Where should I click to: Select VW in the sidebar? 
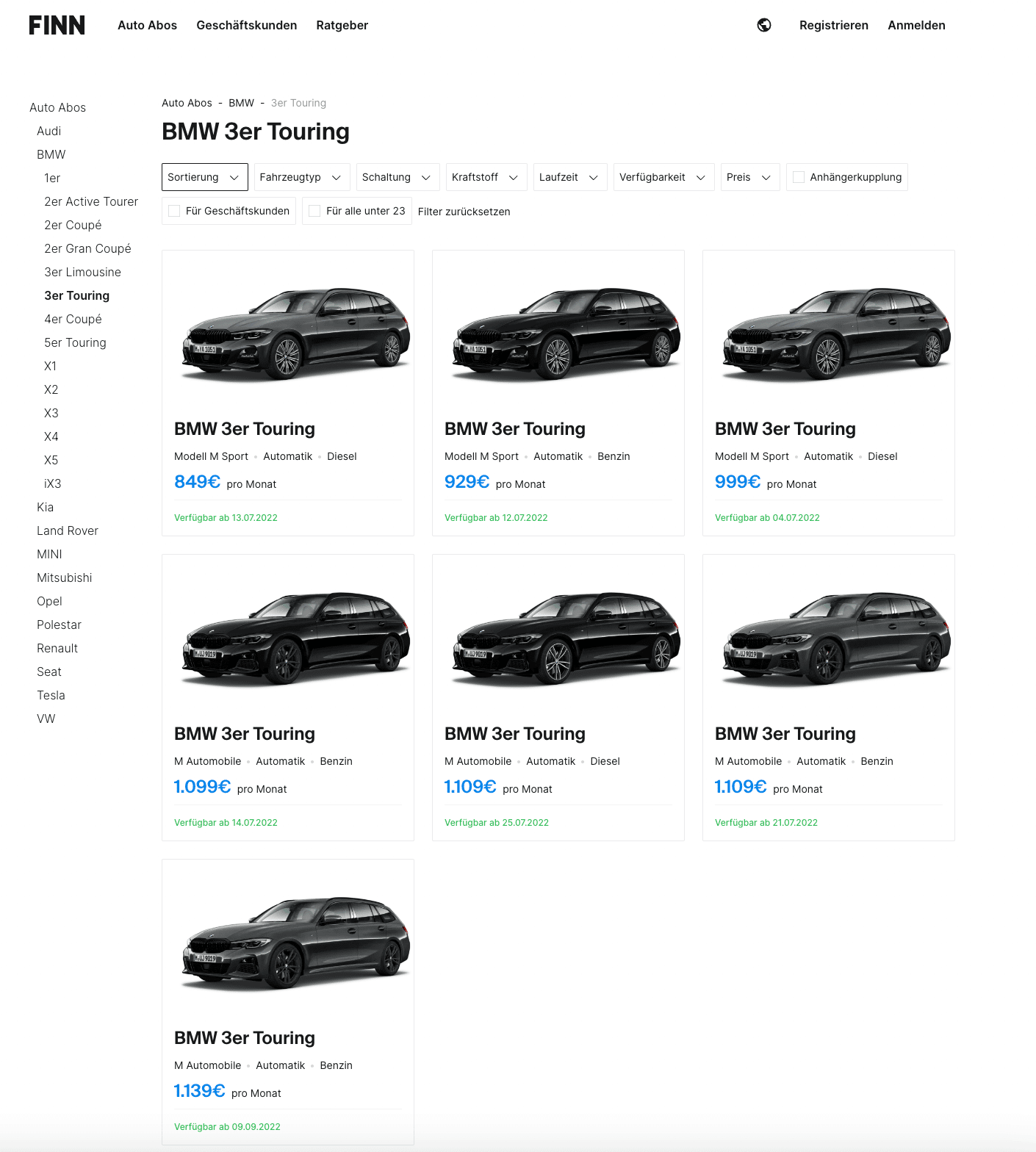click(46, 719)
